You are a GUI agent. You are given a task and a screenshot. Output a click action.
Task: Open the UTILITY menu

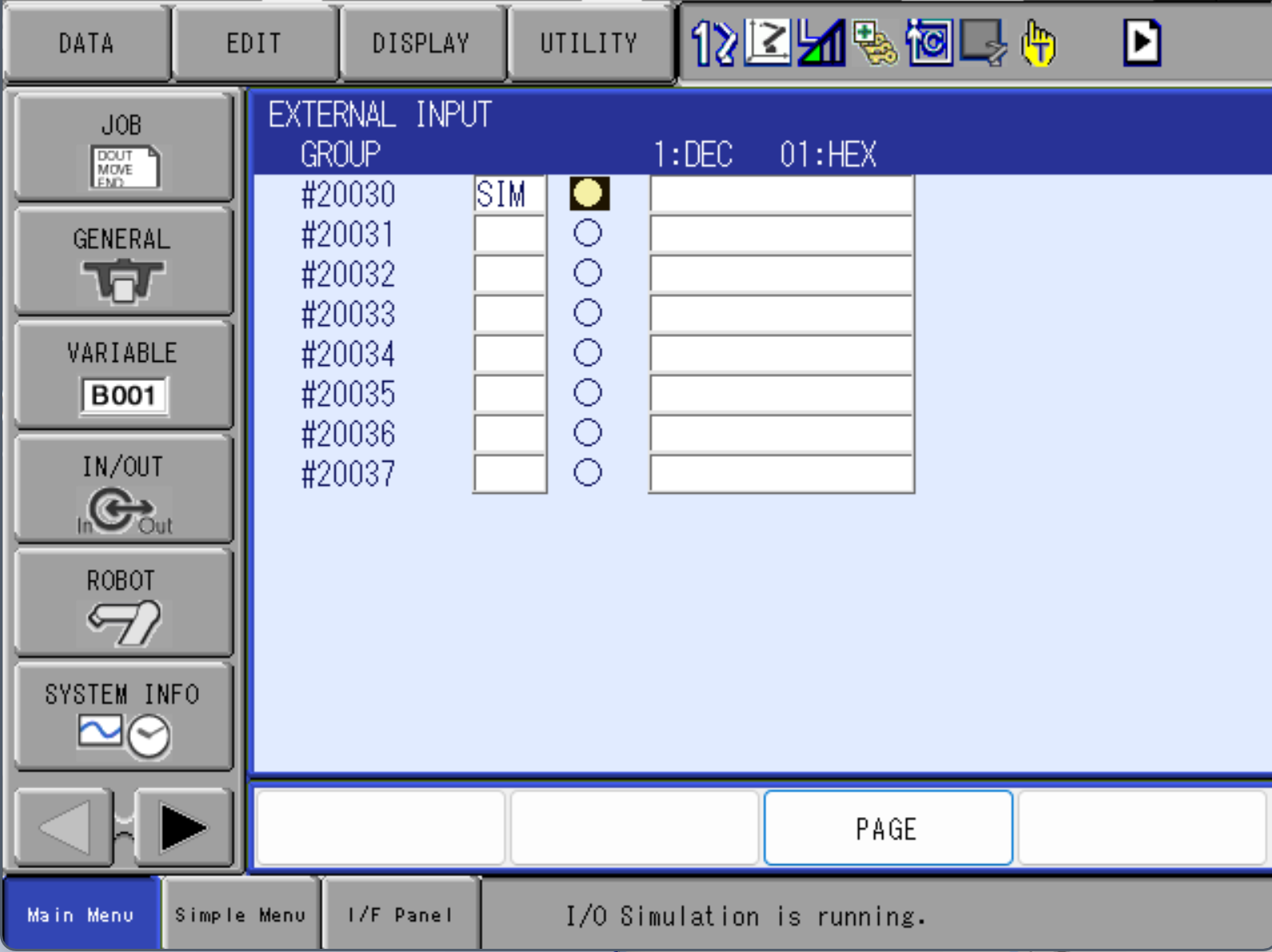pyautogui.click(x=590, y=42)
